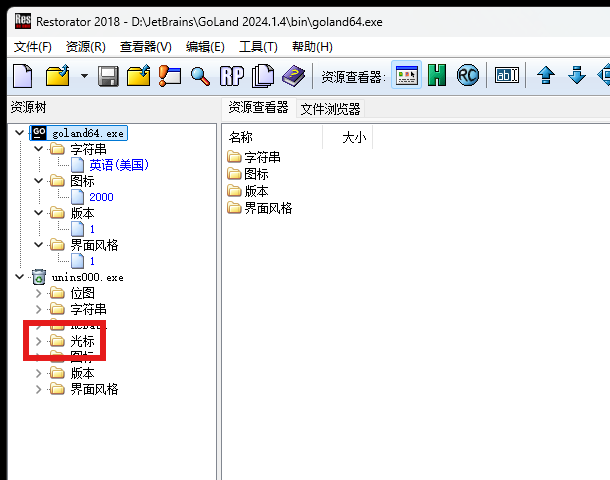
Task: Click the blue down arrow icon
Action: 577,75
